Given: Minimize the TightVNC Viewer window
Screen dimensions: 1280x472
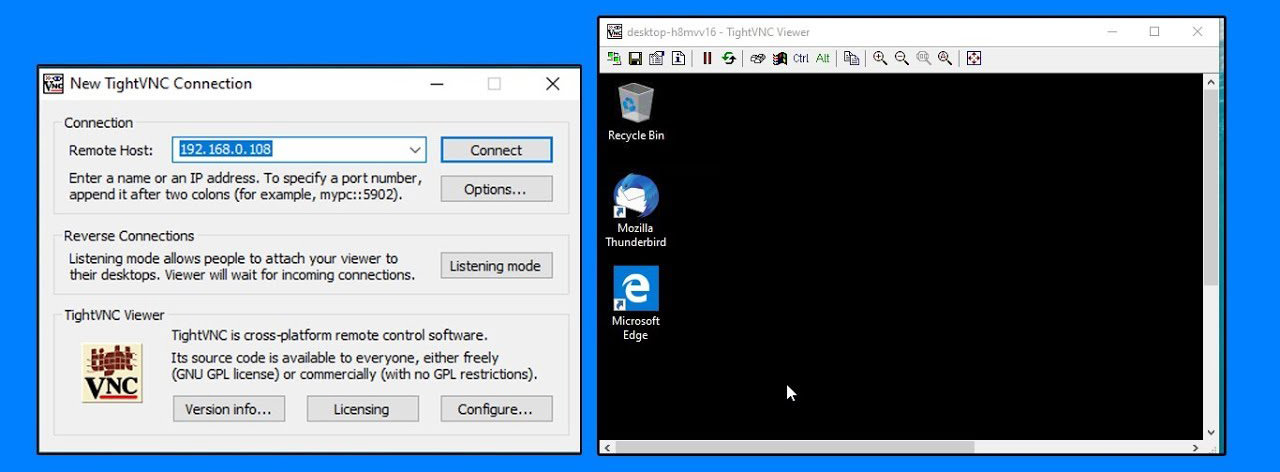Looking at the screenshot, I should pos(1112,32).
